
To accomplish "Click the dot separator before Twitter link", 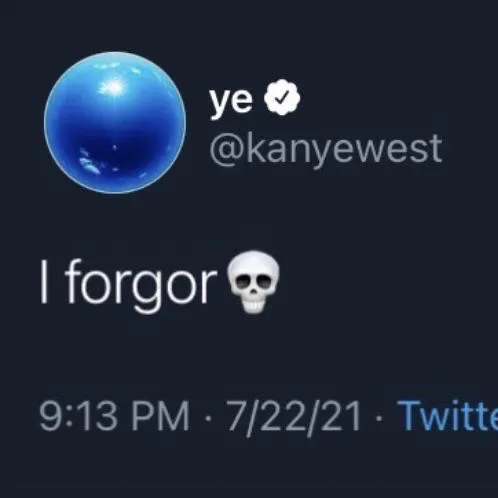I will pos(379,419).
